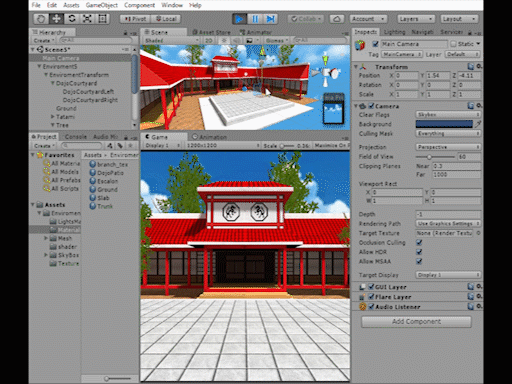Open Hierarchy Create dropdown
The image size is (512, 384).
[43, 40]
